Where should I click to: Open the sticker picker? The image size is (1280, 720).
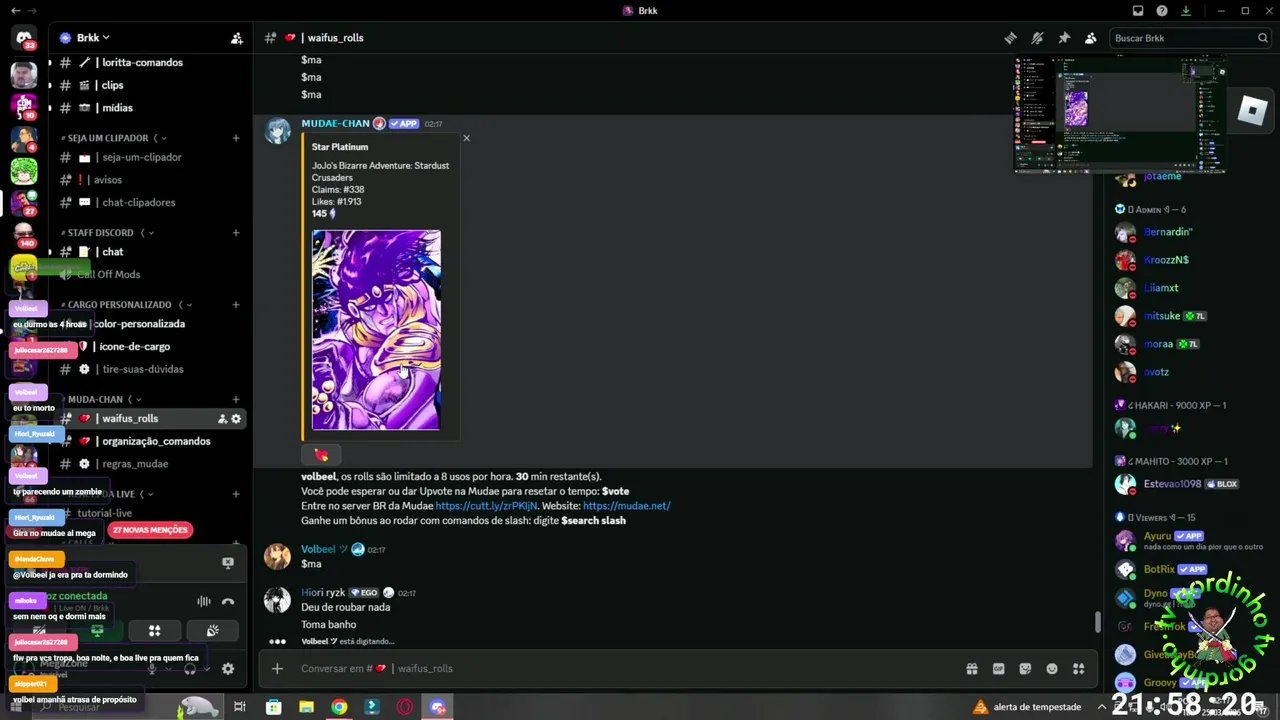pos(1025,669)
